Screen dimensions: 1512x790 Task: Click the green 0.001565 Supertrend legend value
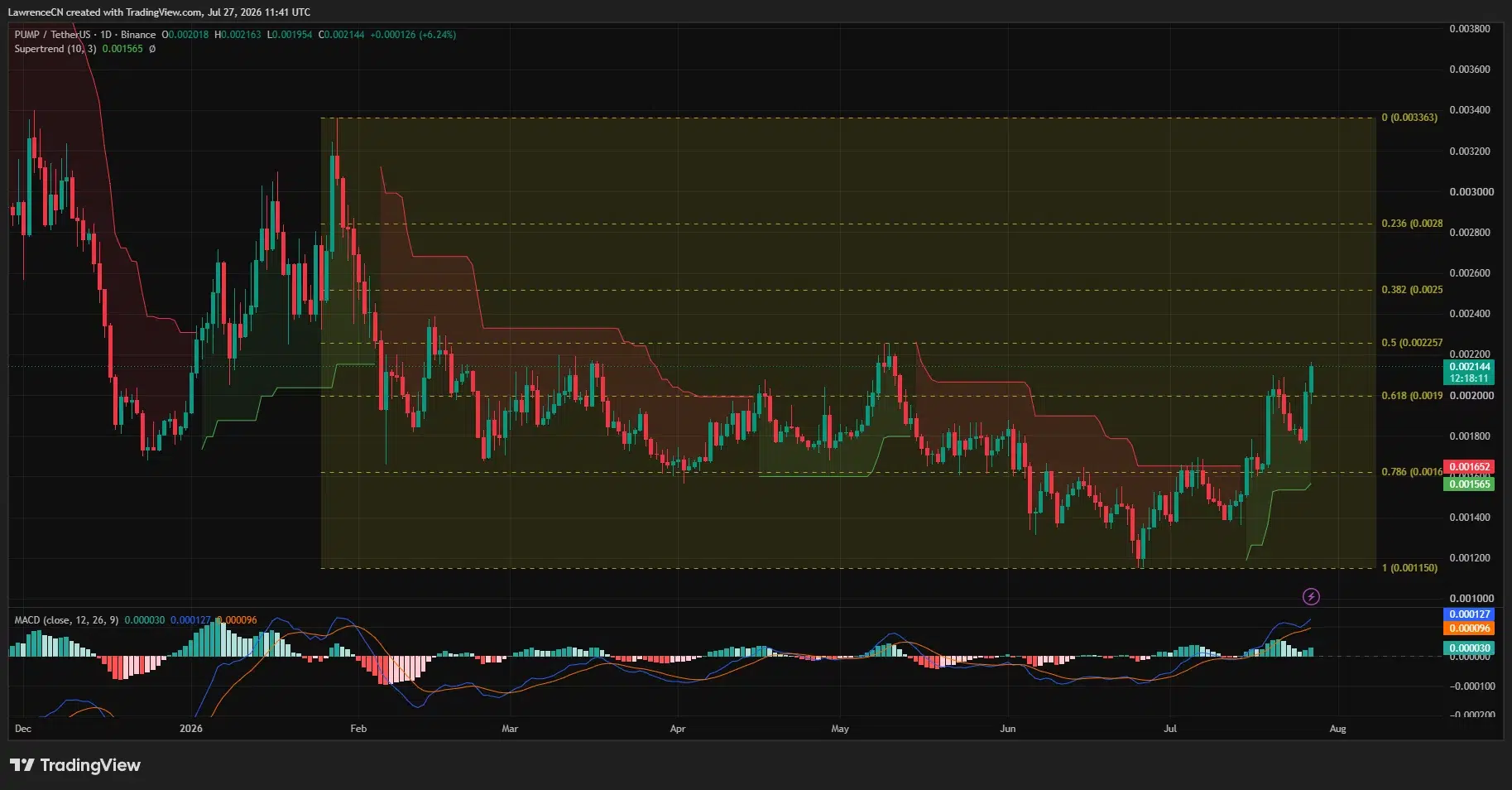(x=122, y=49)
